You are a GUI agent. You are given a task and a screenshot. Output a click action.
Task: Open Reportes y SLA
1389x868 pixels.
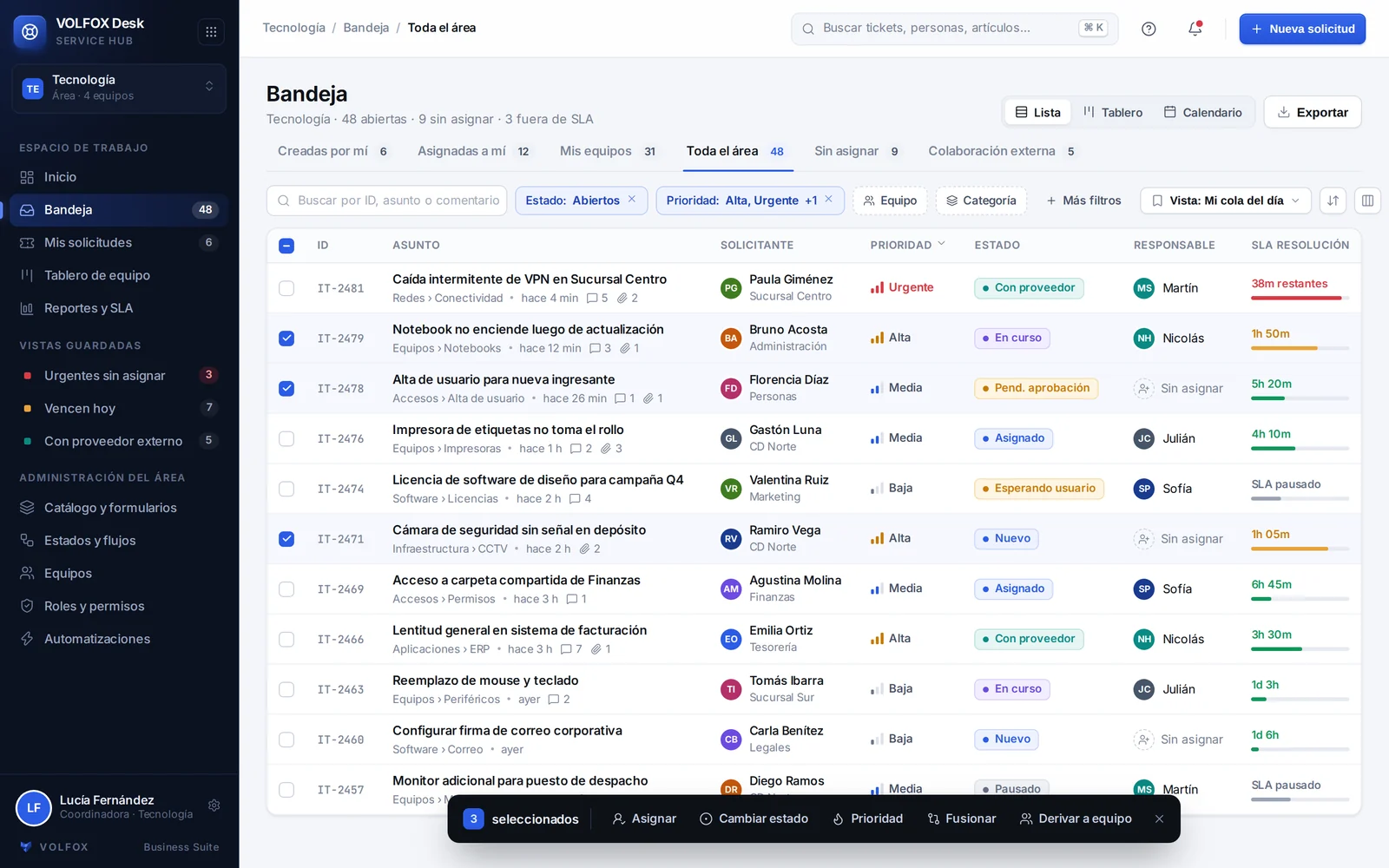(x=119, y=308)
